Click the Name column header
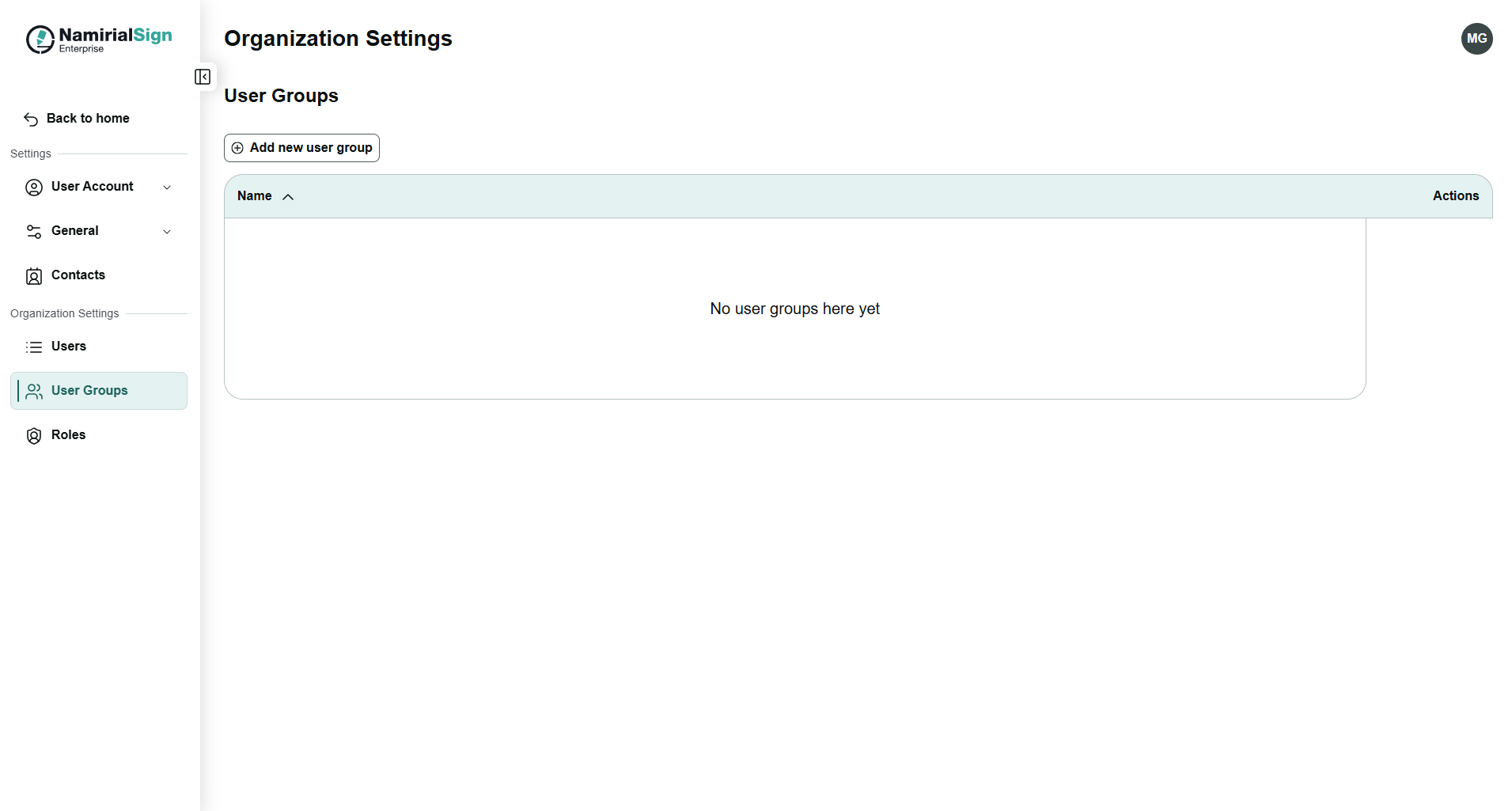1512x811 pixels. coord(254,196)
